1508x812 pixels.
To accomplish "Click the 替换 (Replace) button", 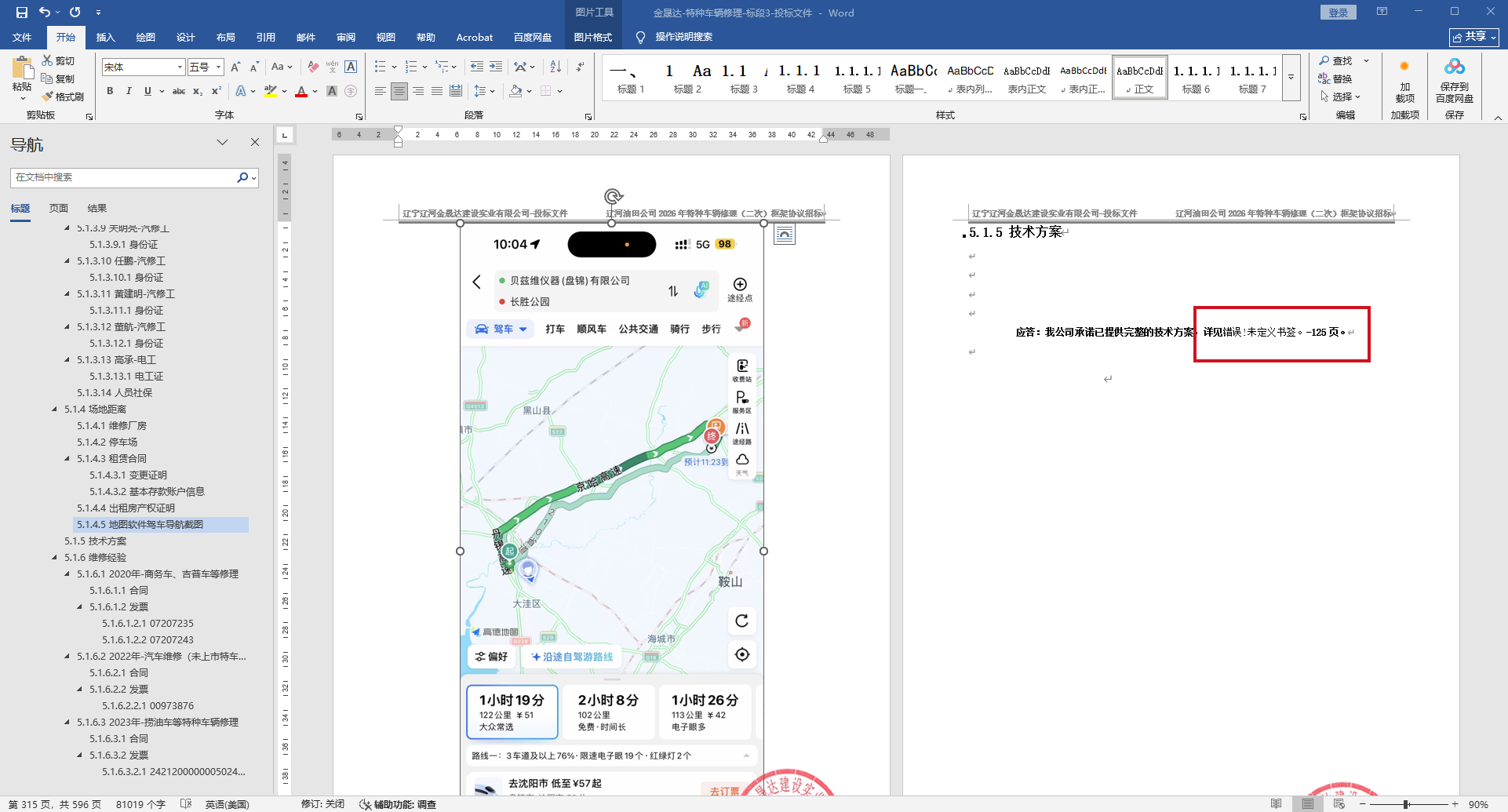I will 1336,78.
